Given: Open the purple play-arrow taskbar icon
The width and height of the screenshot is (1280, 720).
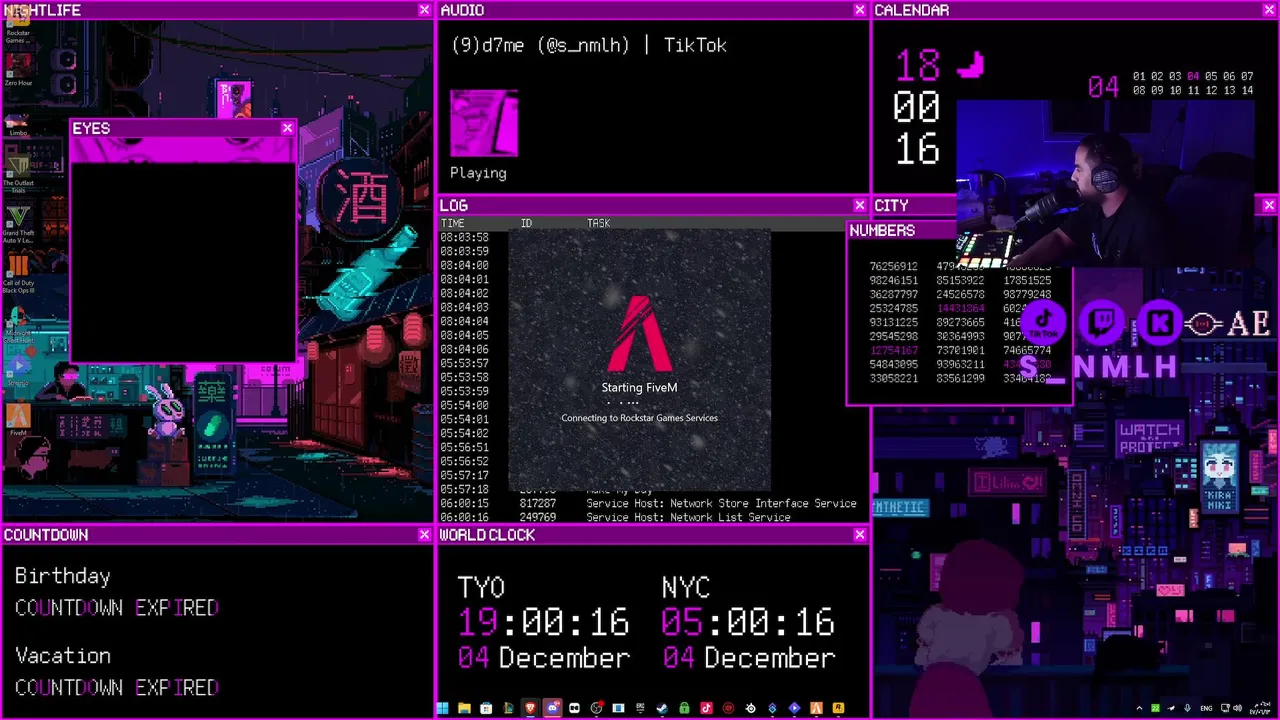Looking at the screenshot, I should click(x=794, y=709).
